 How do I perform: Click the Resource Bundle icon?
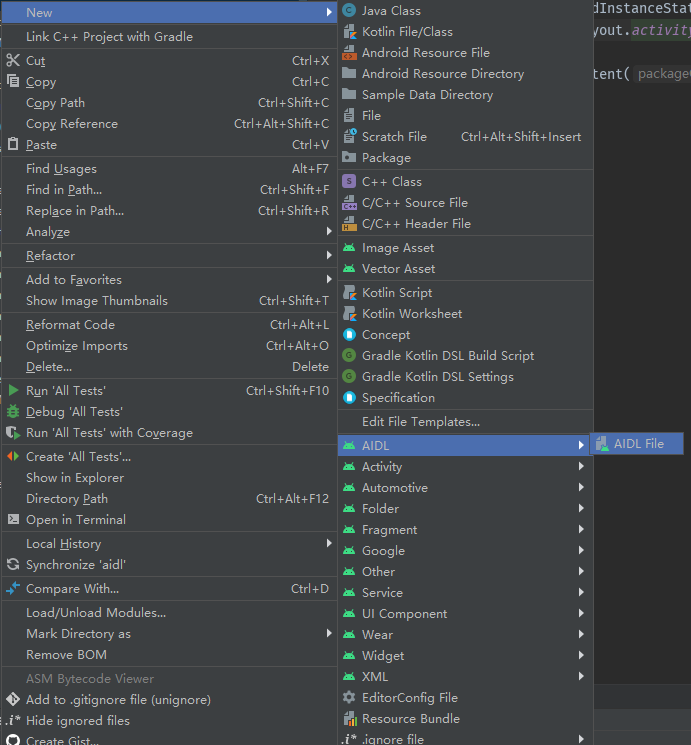pos(349,718)
